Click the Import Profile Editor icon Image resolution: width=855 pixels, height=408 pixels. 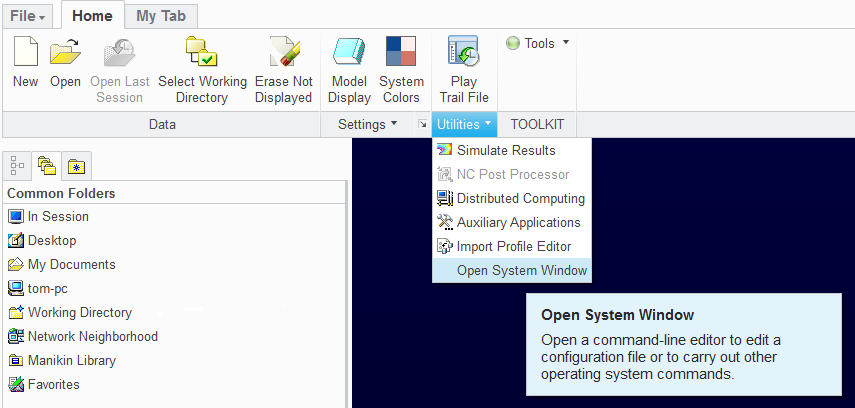pos(445,247)
